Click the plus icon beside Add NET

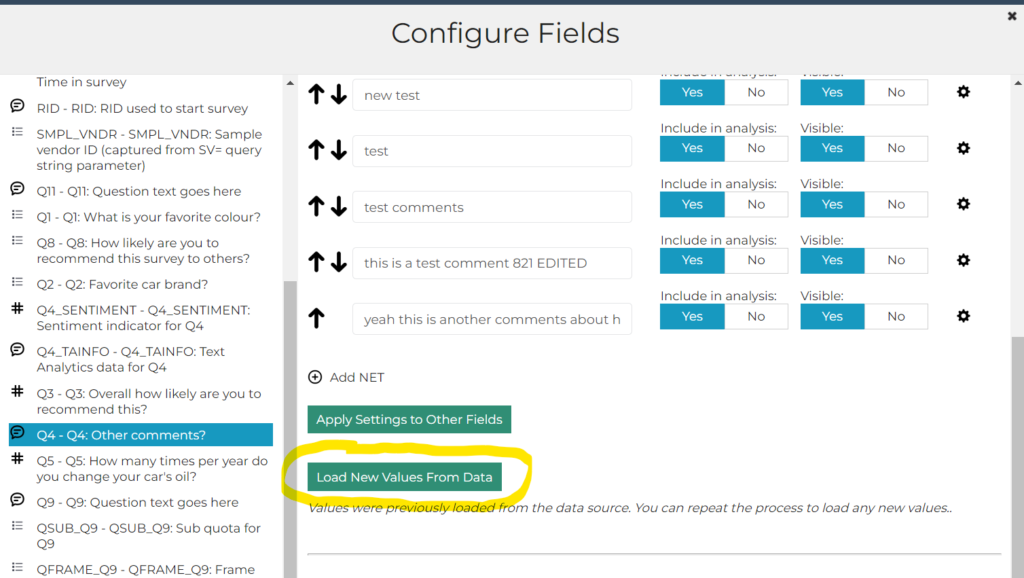click(x=315, y=377)
